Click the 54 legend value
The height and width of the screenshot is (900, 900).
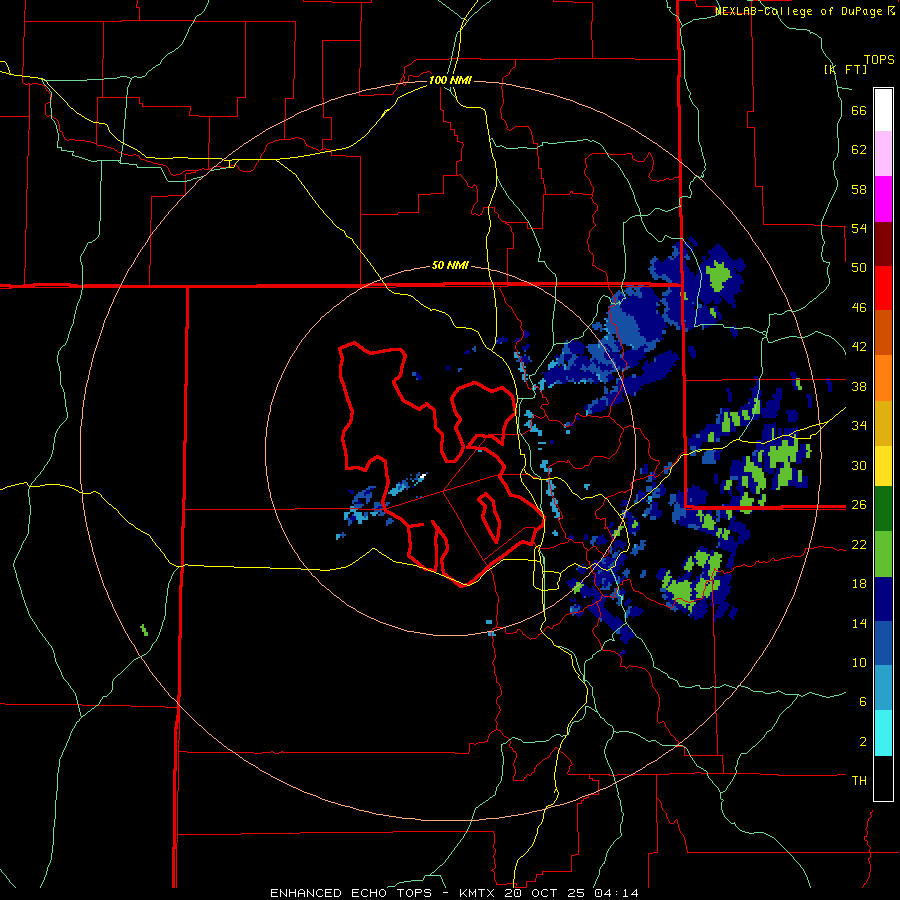click(x=859, y=228)
